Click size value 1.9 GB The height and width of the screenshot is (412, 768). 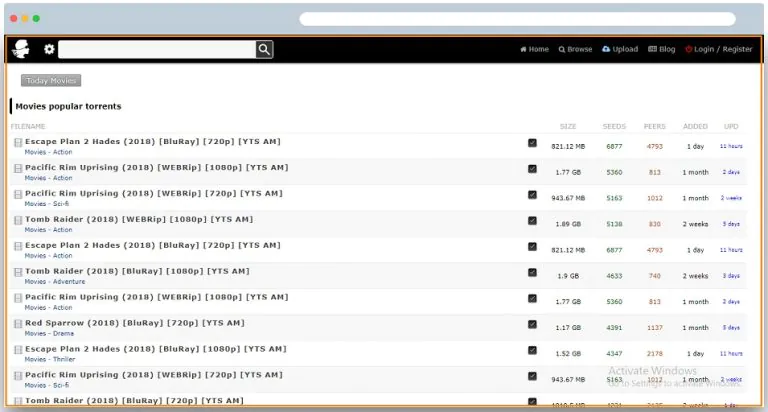568,276
